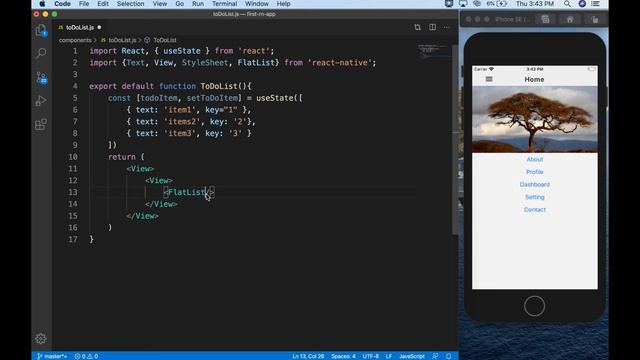Open the Code application menu

click(62, 4)
